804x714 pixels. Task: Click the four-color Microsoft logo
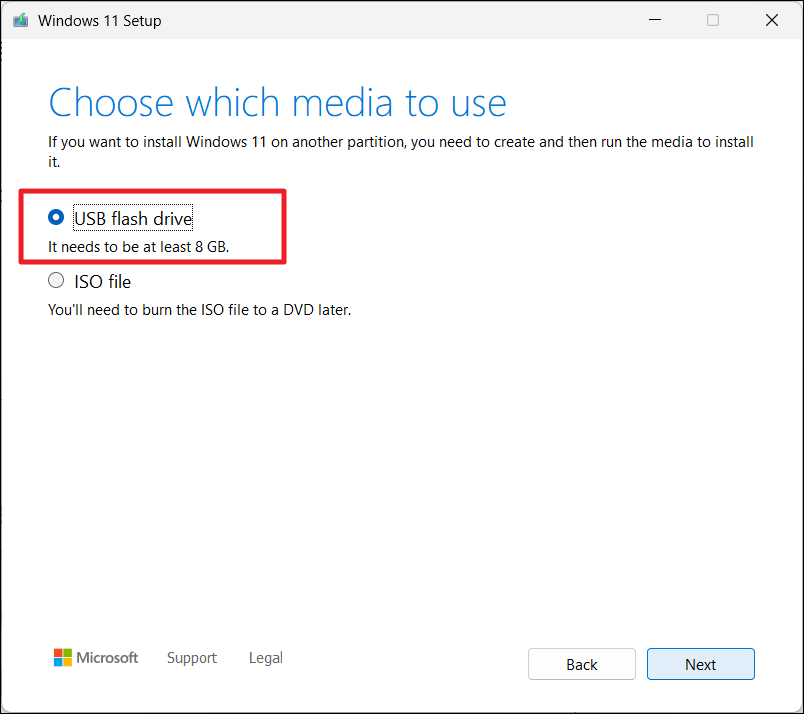point(63,657)
